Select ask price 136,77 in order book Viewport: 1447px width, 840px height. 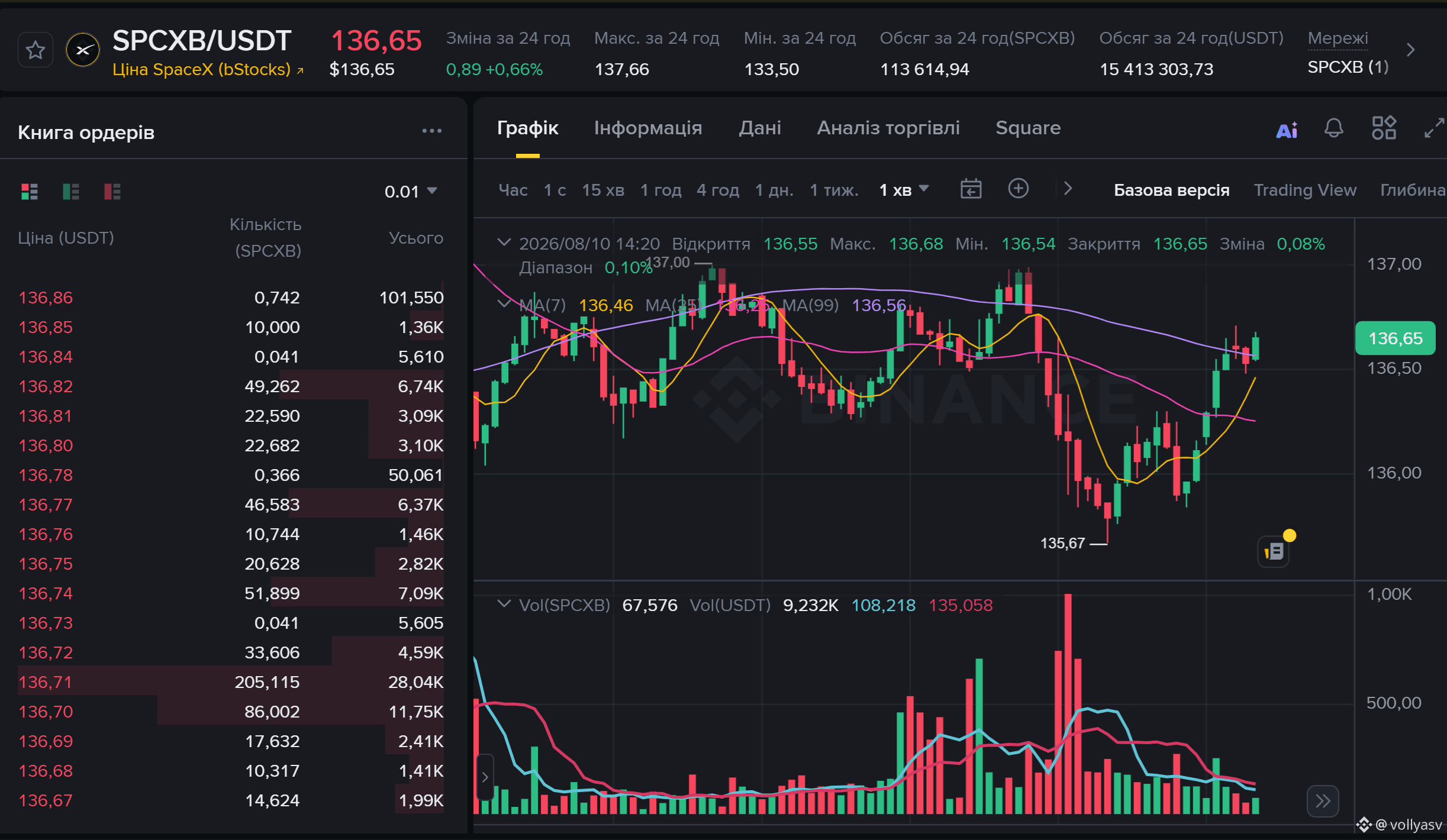(46, 505)
